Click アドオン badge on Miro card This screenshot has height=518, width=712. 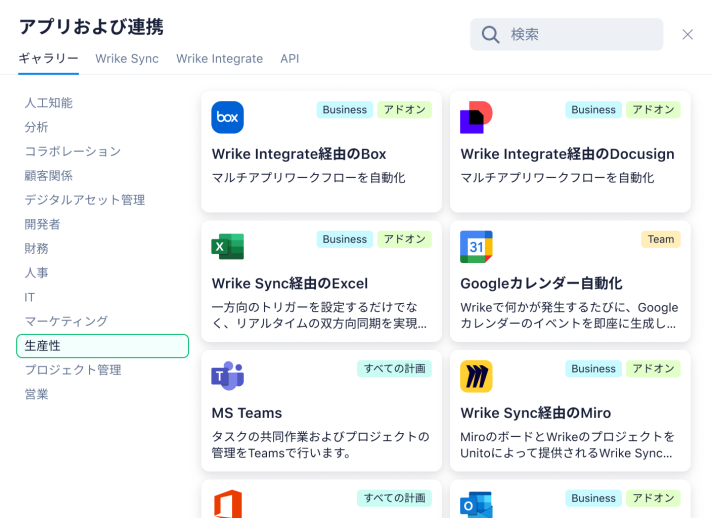tap(653, 369)
